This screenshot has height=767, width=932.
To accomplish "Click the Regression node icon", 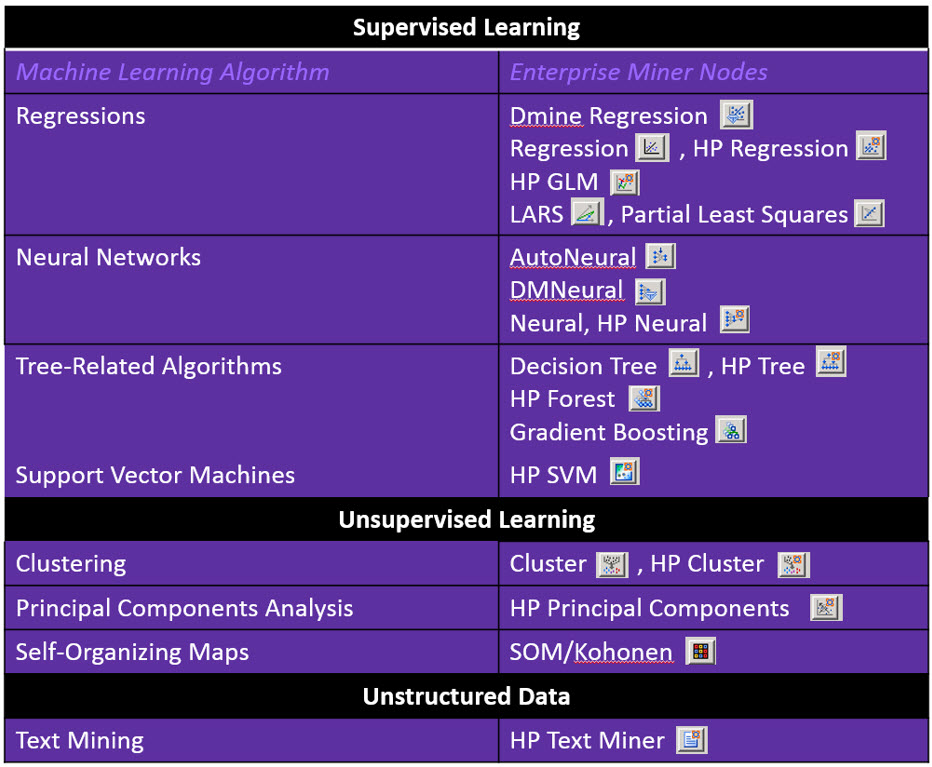I will click(x=652, y=148).
